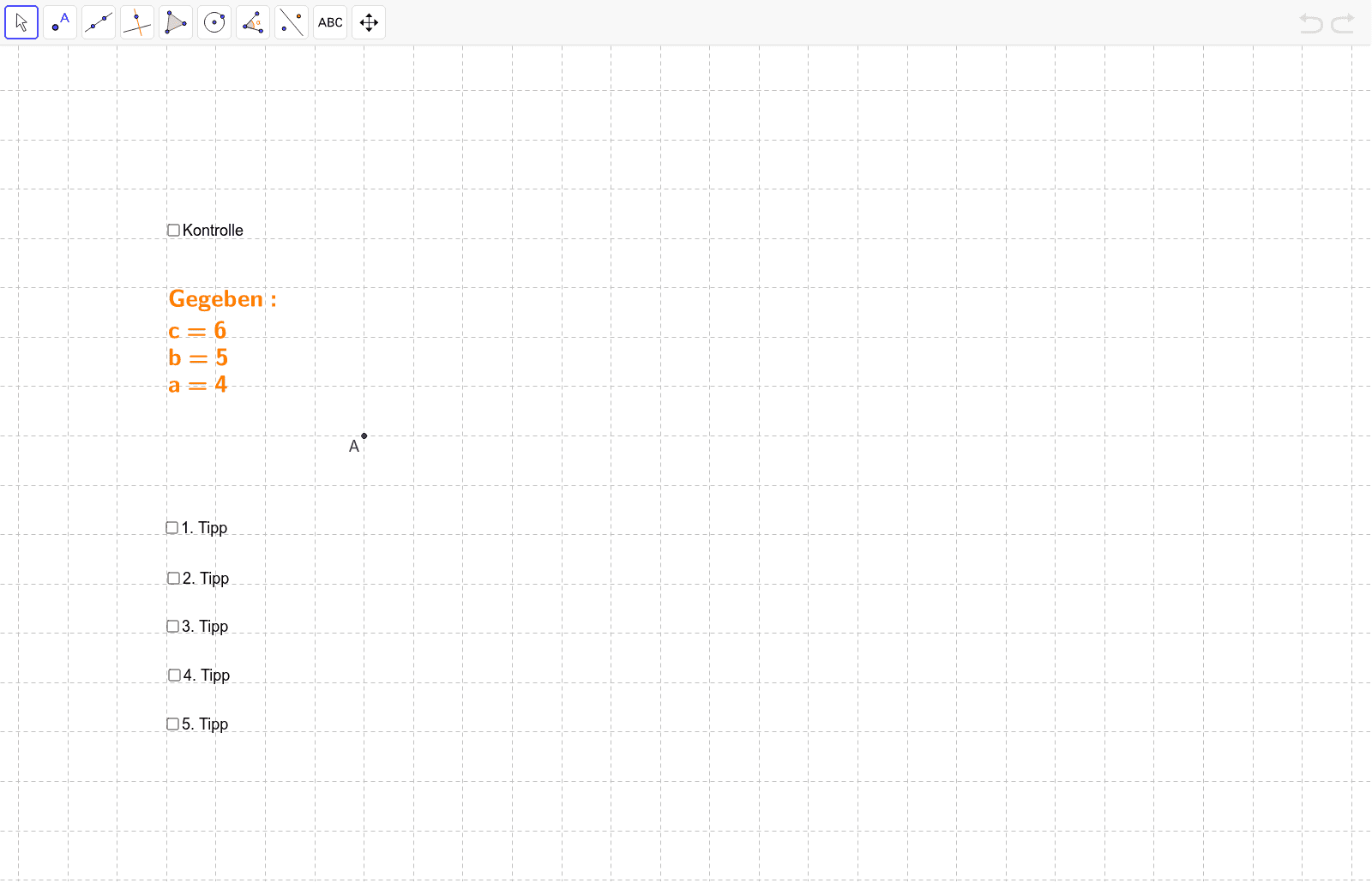The width and height of the screenshot is (1372, 883).
Task: Select the Reflect about line tool
Action: tap(292, 22)
